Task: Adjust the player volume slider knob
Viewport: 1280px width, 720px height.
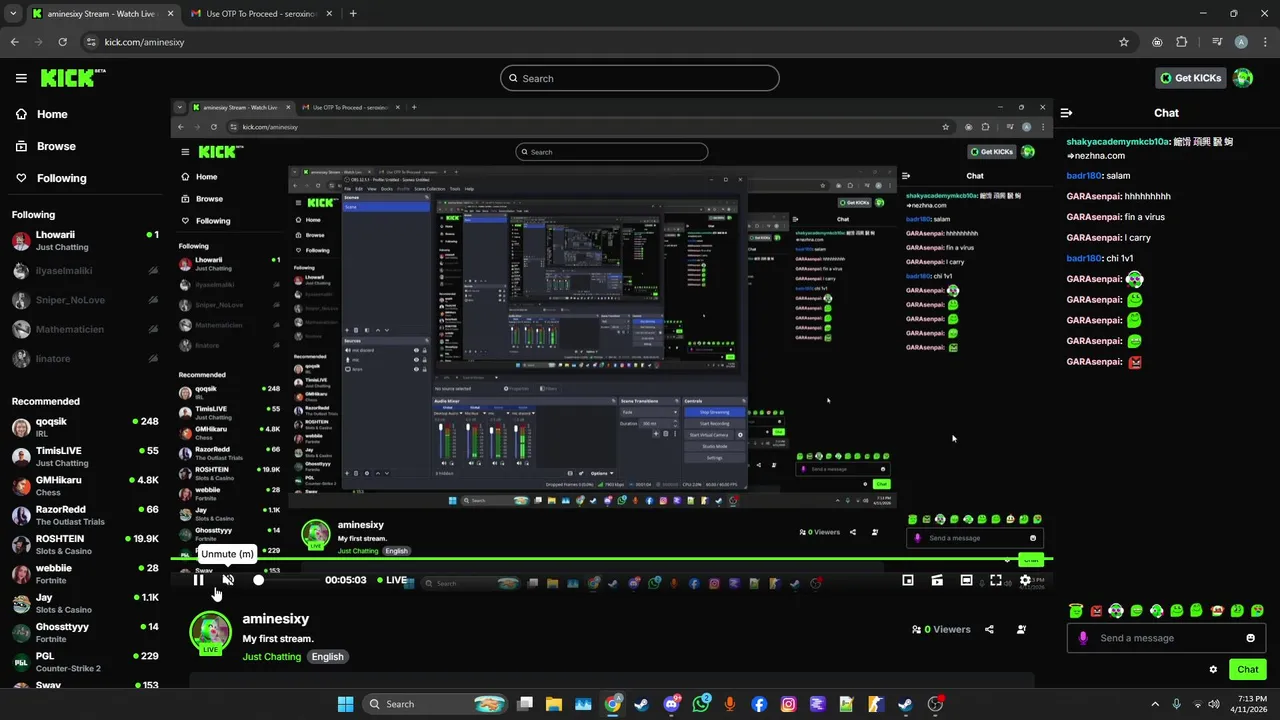Action: pos(259,580)
